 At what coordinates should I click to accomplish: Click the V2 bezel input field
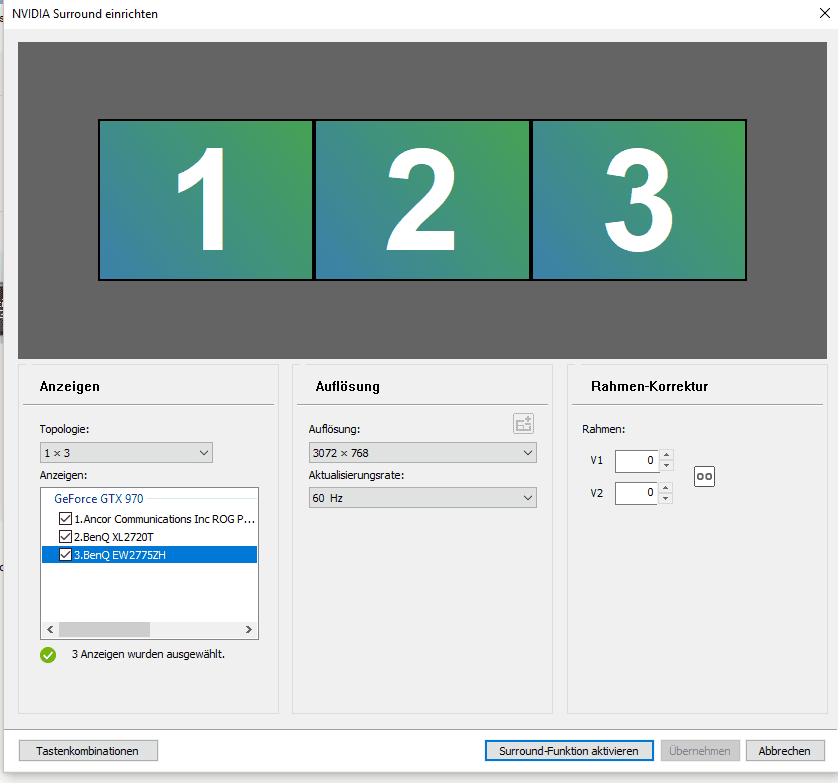(x=637, y=493)
